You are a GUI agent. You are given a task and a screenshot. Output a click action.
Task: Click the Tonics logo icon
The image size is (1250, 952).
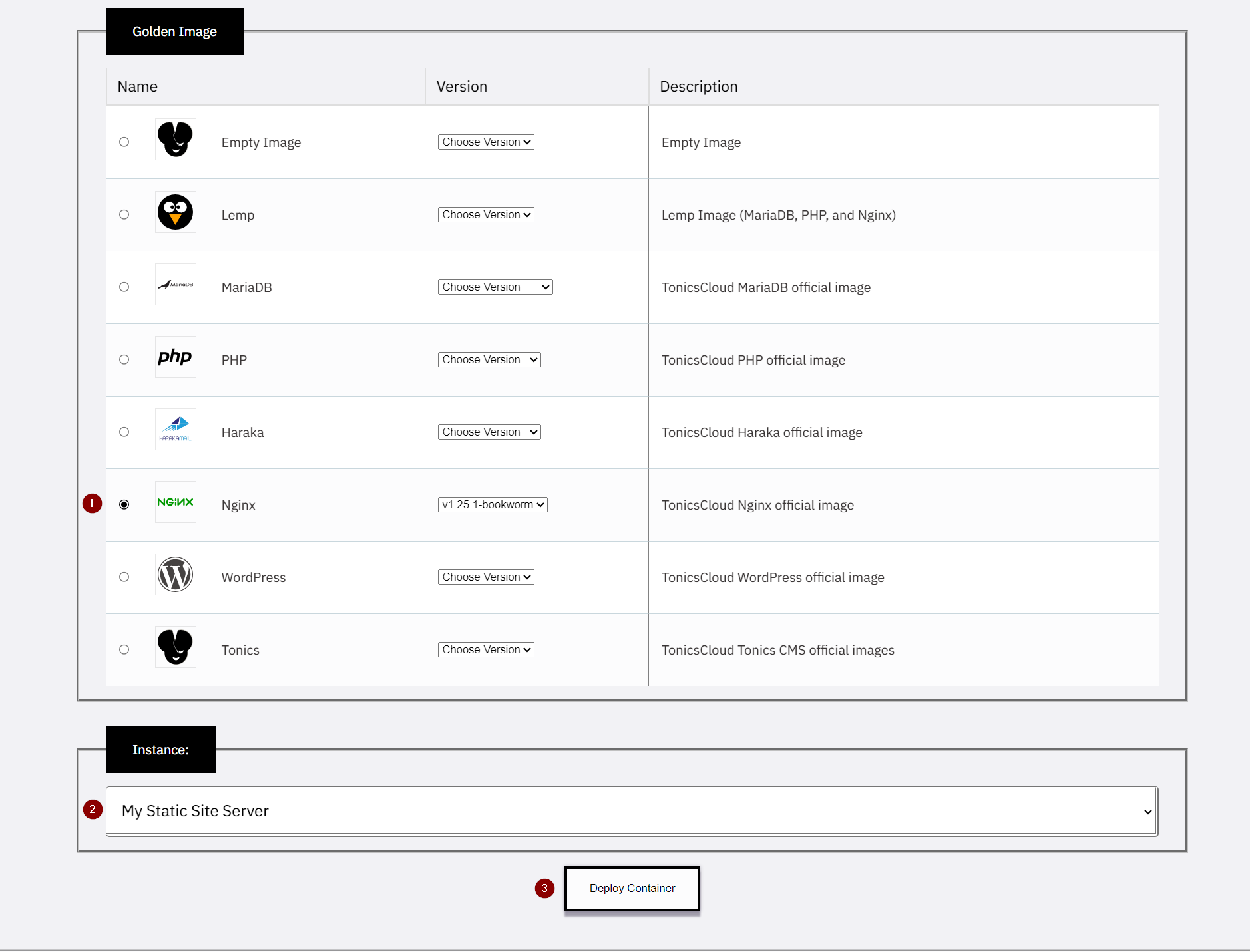pyautogui.click(x=175, y=647)
